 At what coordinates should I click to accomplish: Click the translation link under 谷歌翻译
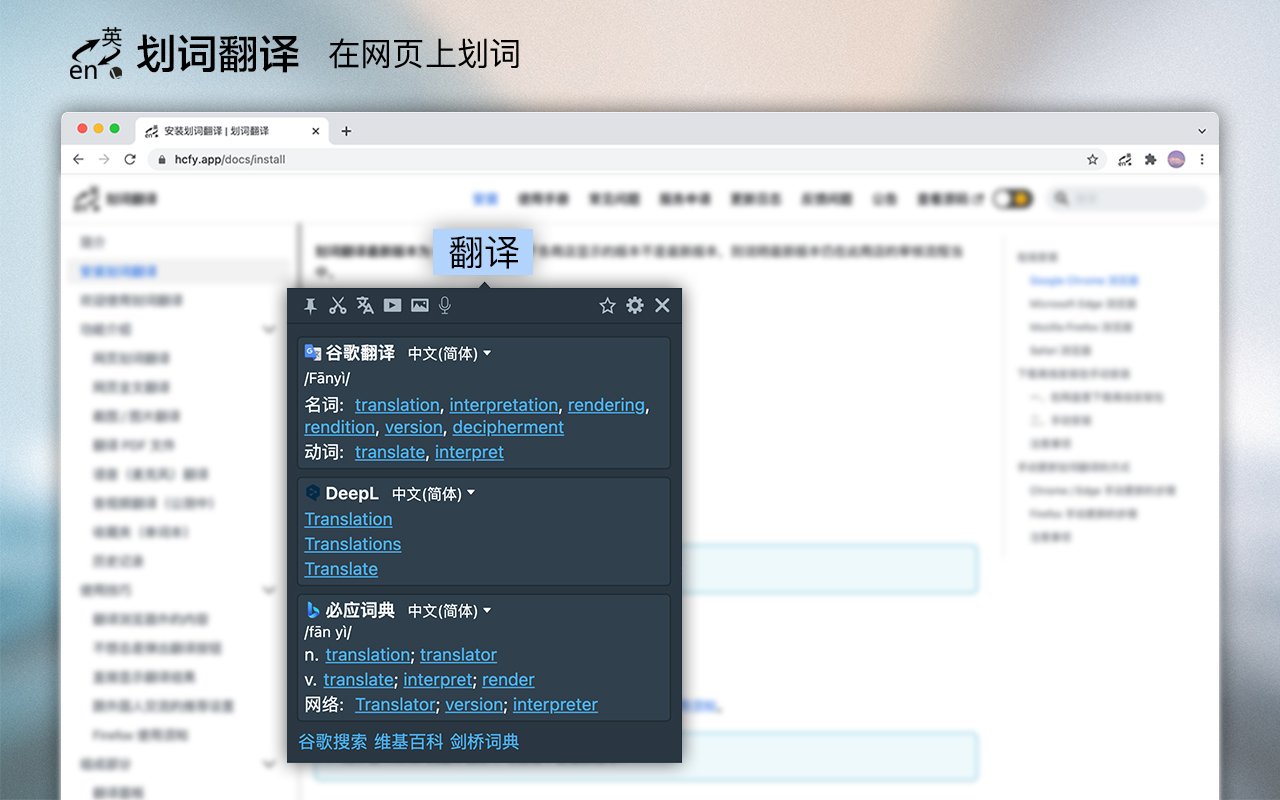pos(397,405)
